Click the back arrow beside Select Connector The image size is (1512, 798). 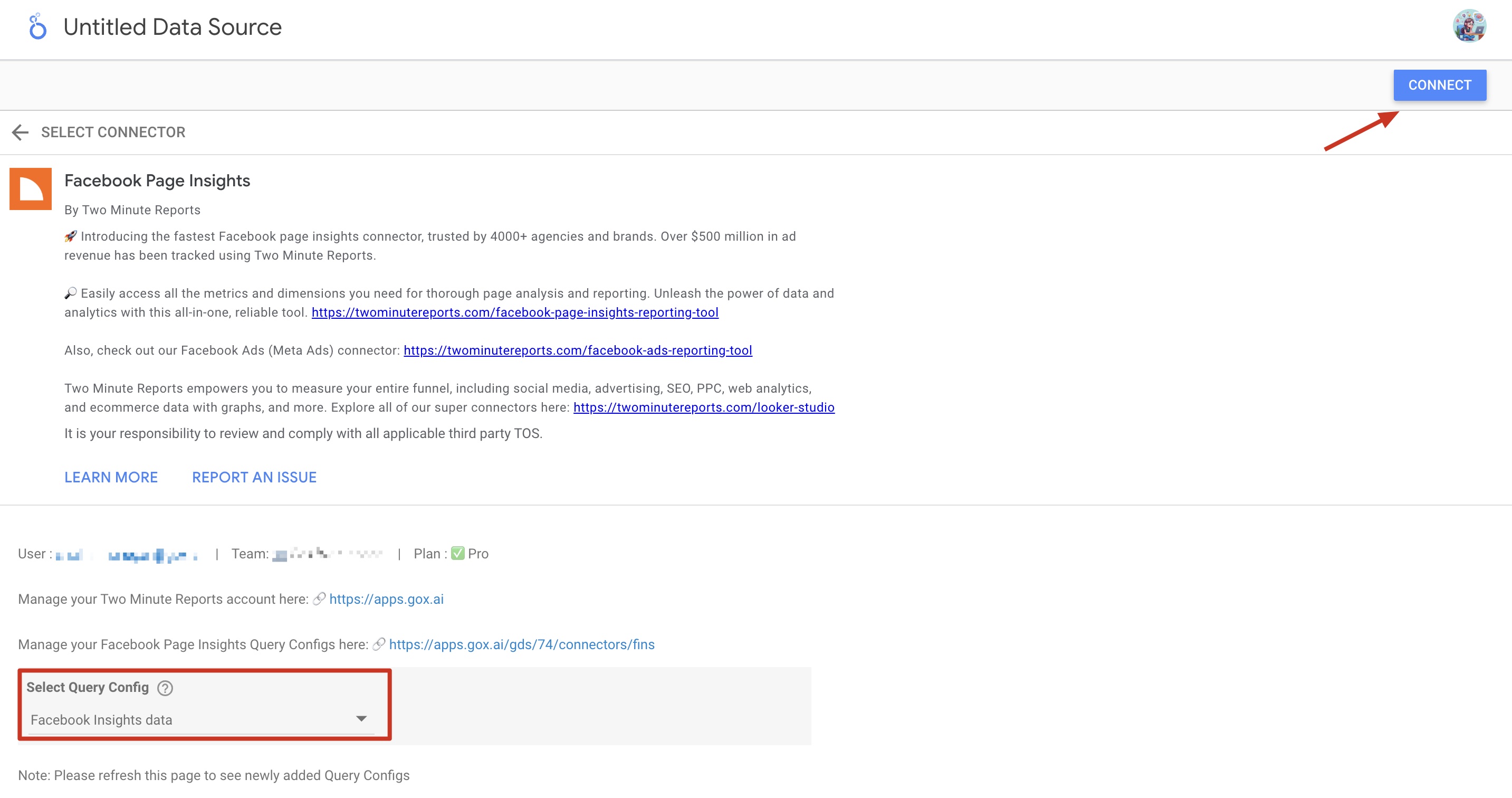pos(21,132)
